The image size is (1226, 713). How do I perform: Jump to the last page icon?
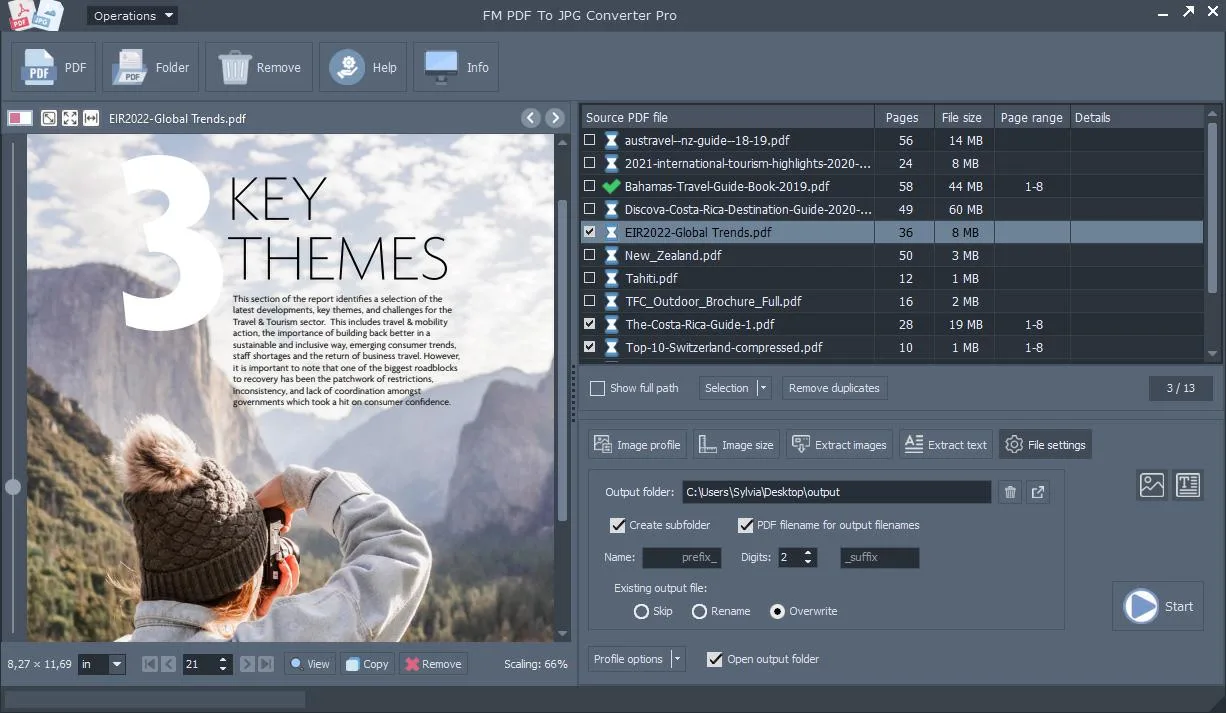(x=267, y=664)
